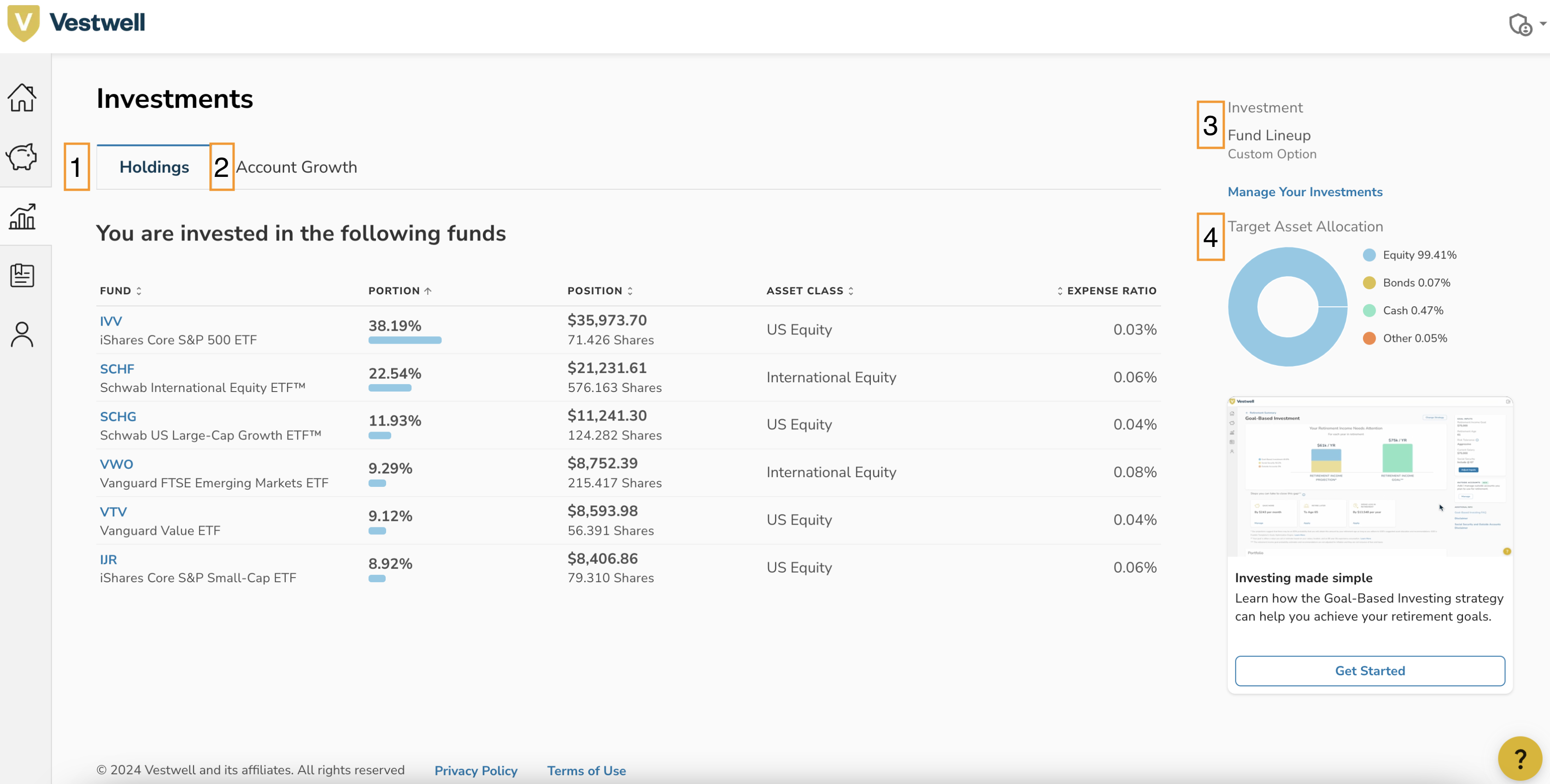The image size is (1550, 784).
Task: Sort table by Position column
Action: [x=600, y=291]
